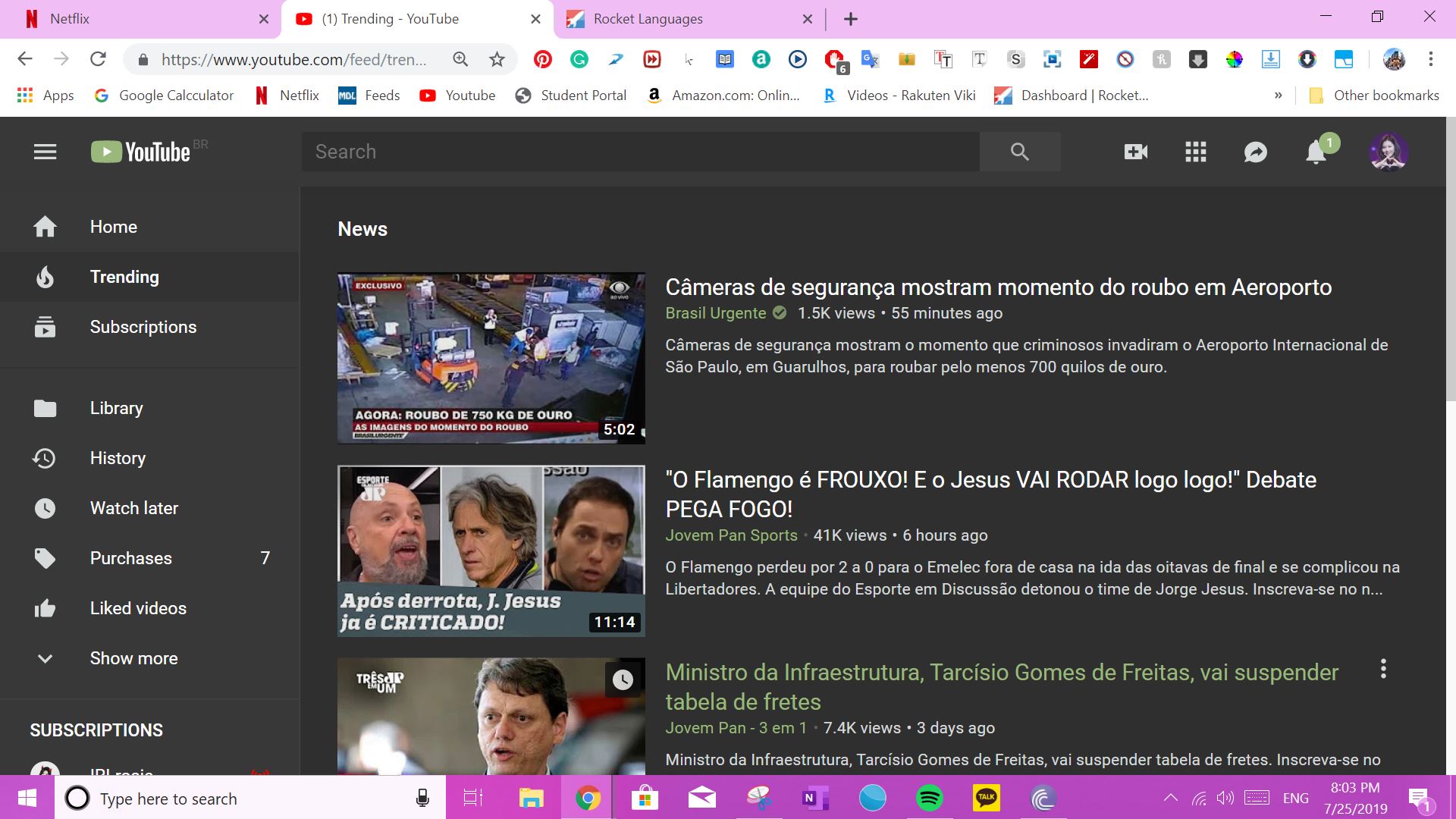The image size is (1456, 819).
Task: Bookmark this page with the star
Action: (497, 59)
